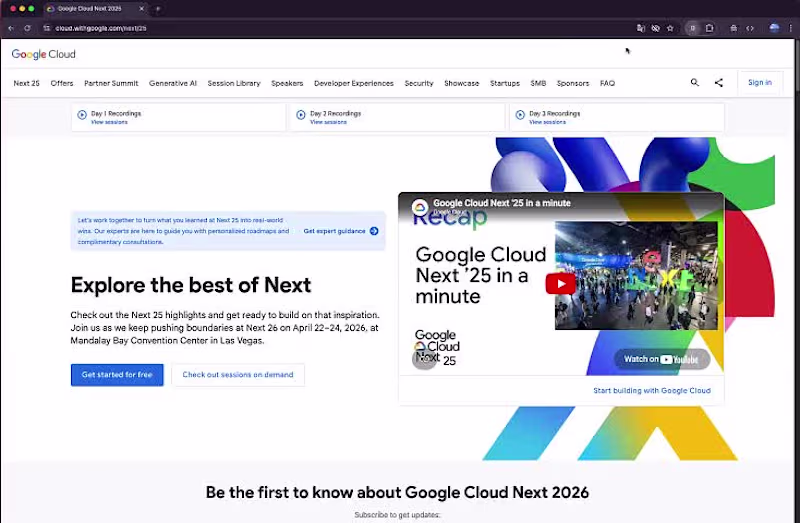Screen dimensions: 800x523
Task: Click the crossed-out eye icon in address bar
Action: 656,28
